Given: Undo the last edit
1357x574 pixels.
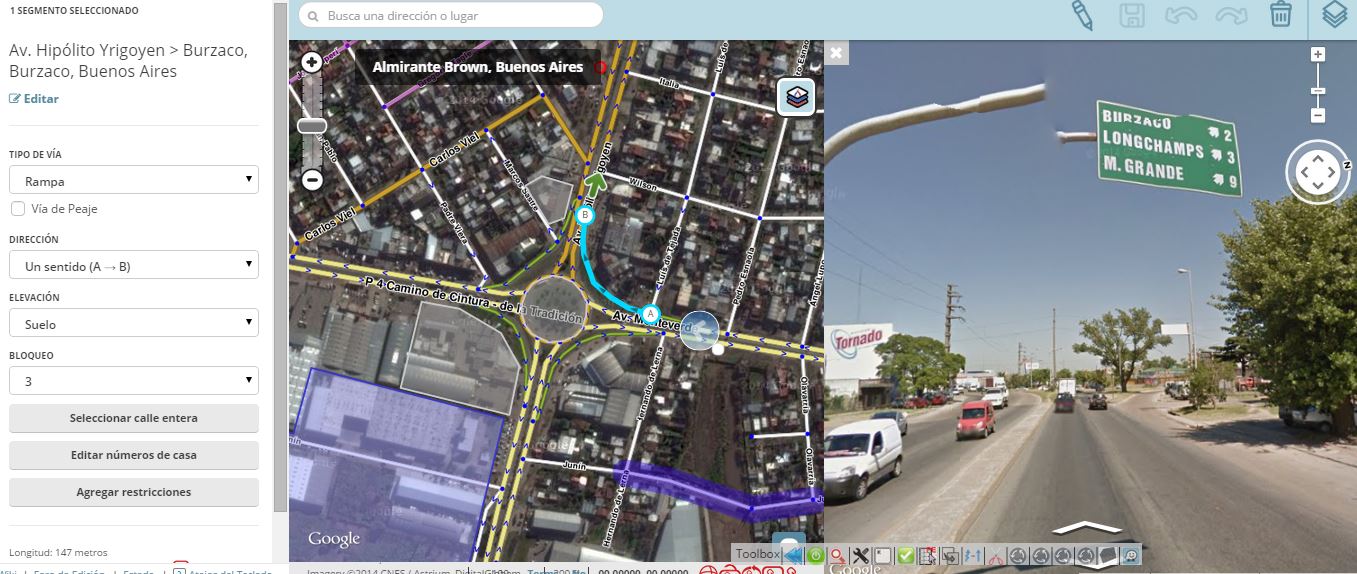Looking at the screenshot, I should [x=1181, y=15].
